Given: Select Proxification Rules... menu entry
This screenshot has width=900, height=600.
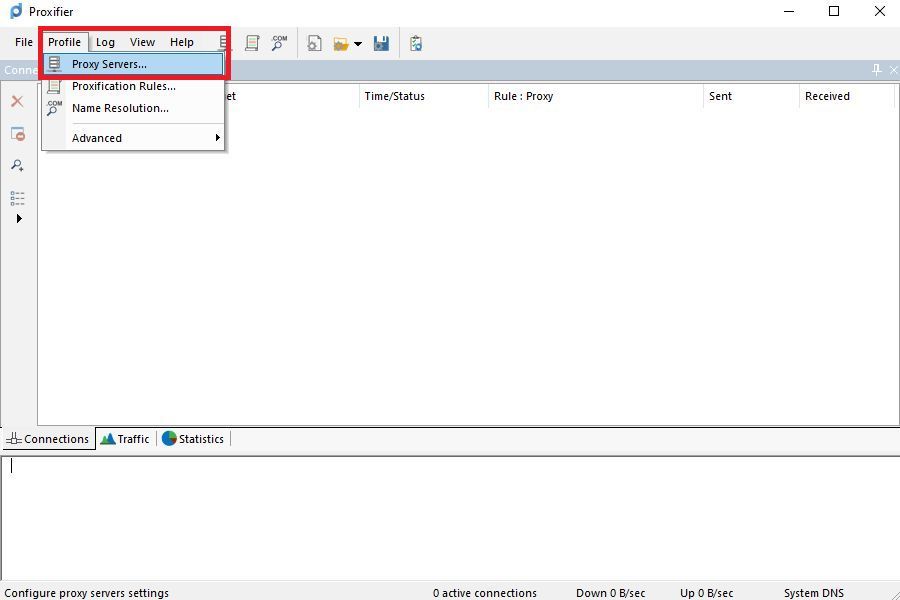Looking at the screenshot, I should coord(133,86).
